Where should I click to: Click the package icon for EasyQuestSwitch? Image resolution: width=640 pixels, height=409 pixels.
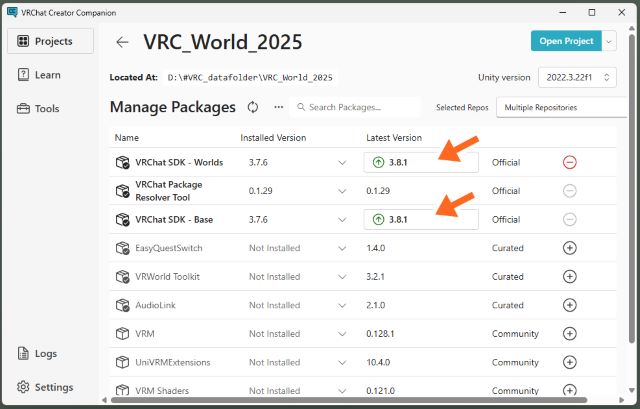(x=122, y=248)
